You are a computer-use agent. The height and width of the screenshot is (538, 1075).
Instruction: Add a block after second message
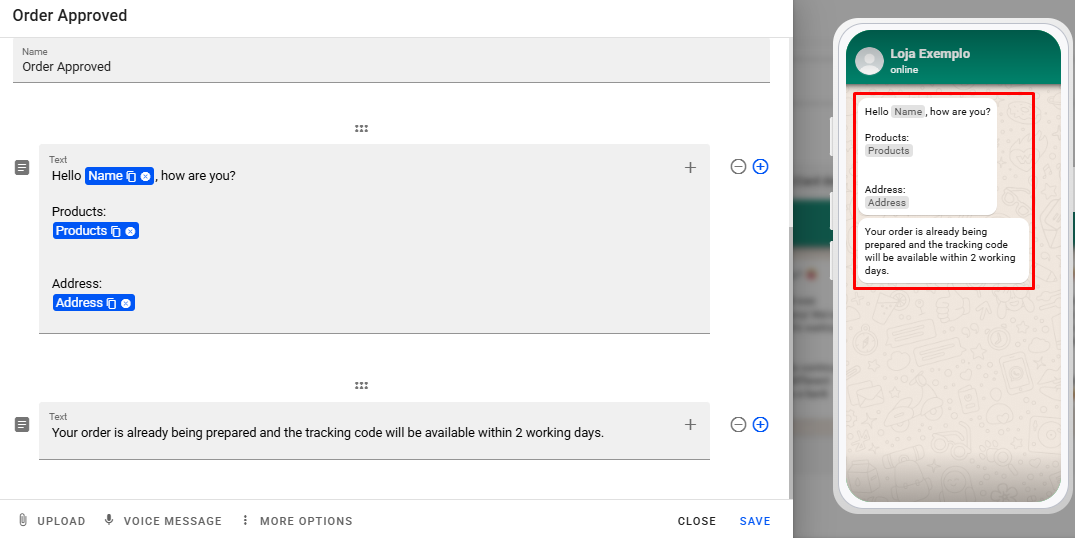coord(760,425)
